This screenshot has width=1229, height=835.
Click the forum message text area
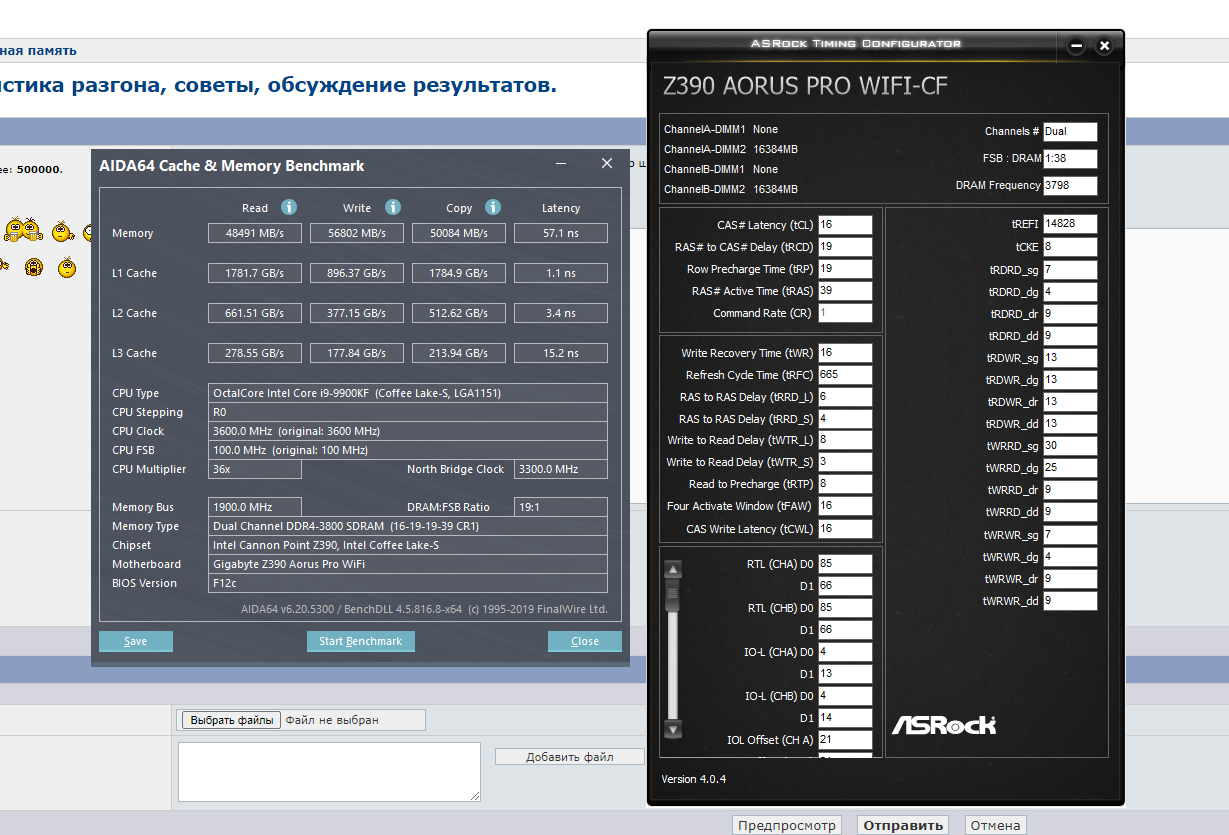(x=329, y=771)
